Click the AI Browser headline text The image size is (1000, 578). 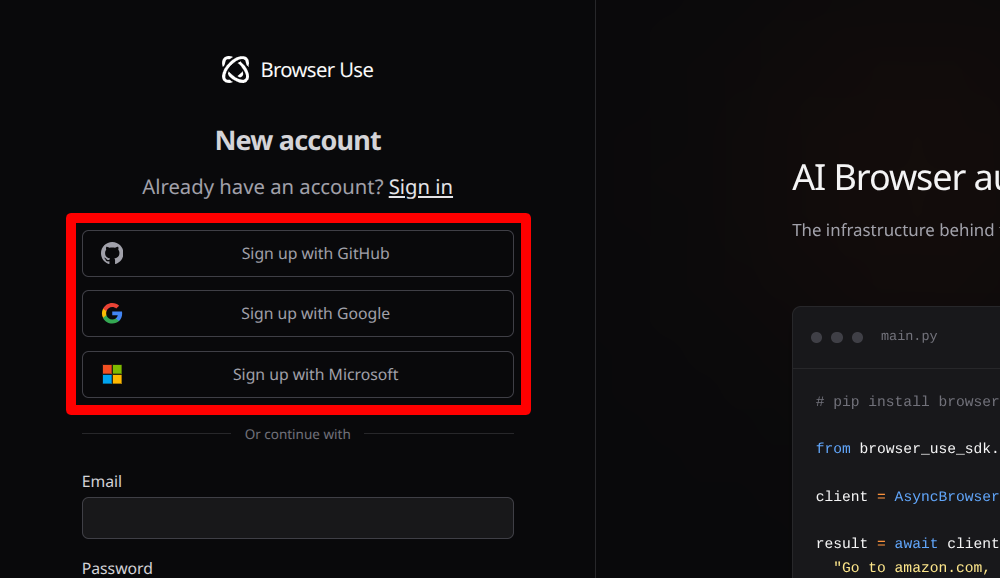click(895, 177)
